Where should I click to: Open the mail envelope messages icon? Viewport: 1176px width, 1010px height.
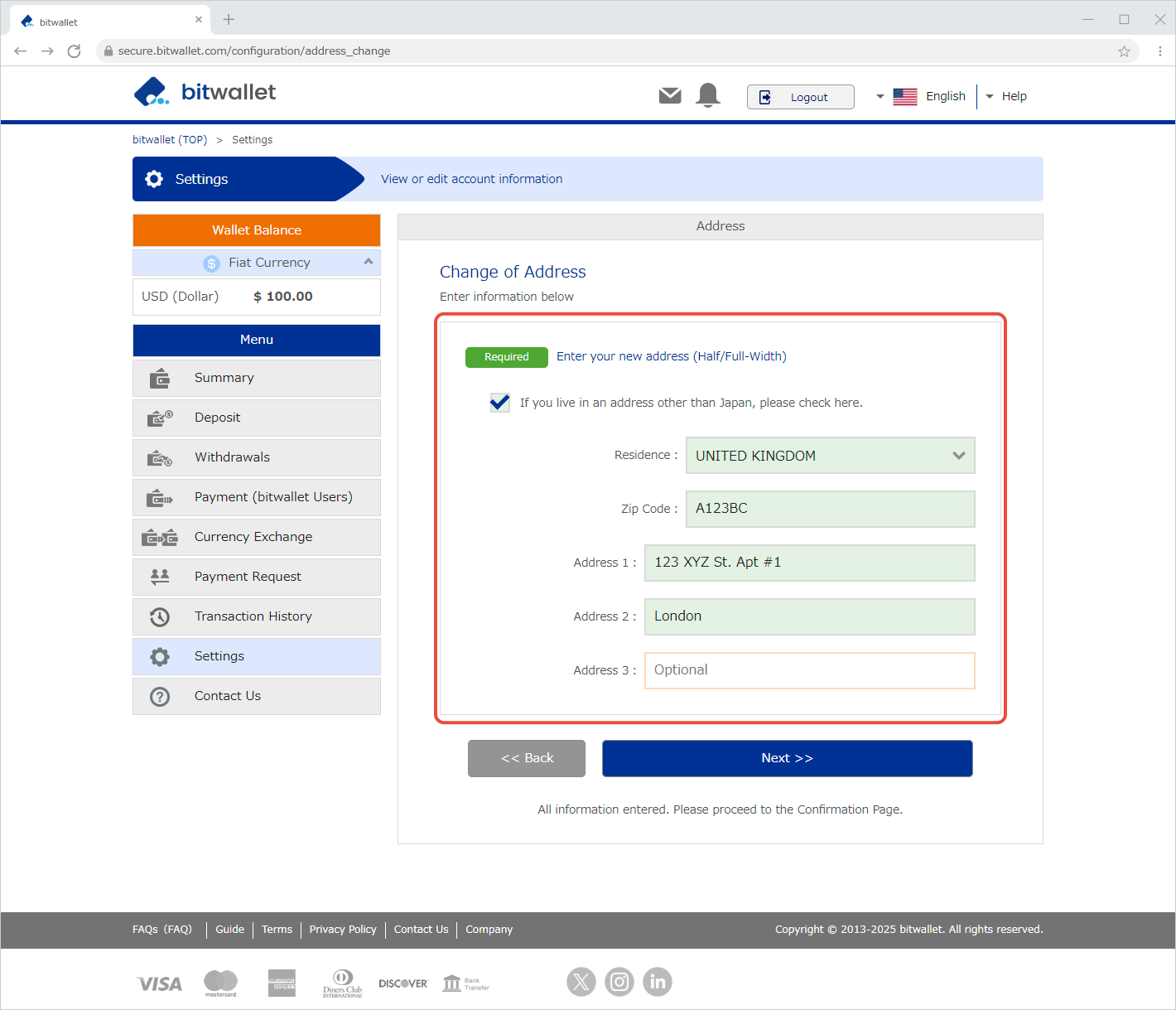669,96
